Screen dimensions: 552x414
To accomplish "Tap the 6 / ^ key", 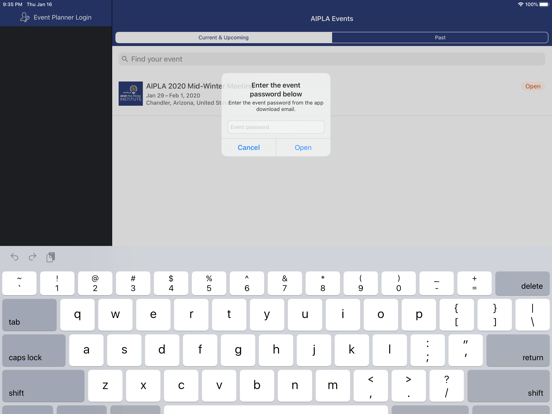I will (247, 283).
